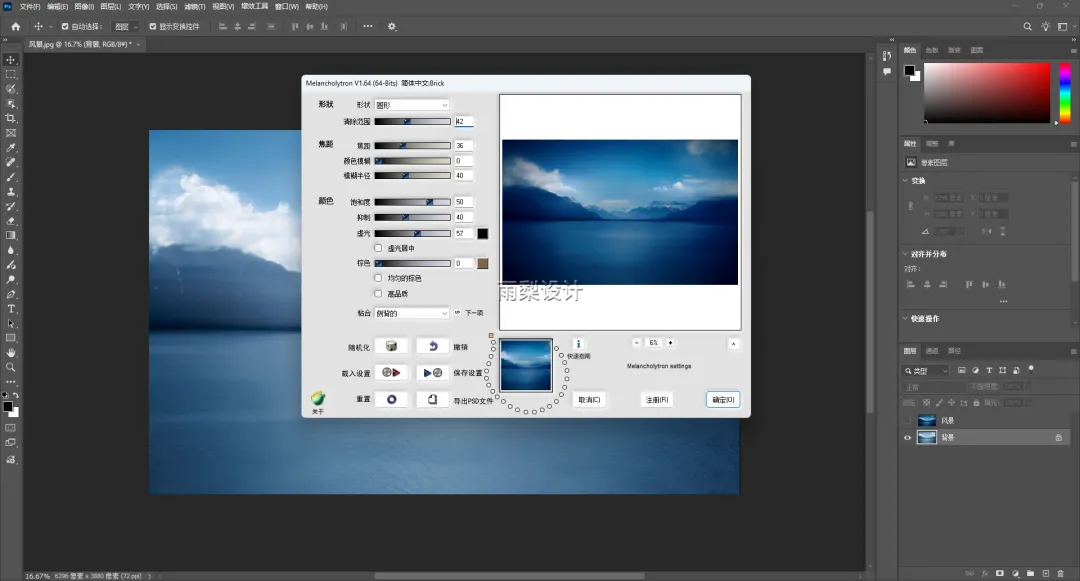Screen dimensions: 1080x581
Task: Open the 滤镜(T) menu
Action: coord(194,7)
